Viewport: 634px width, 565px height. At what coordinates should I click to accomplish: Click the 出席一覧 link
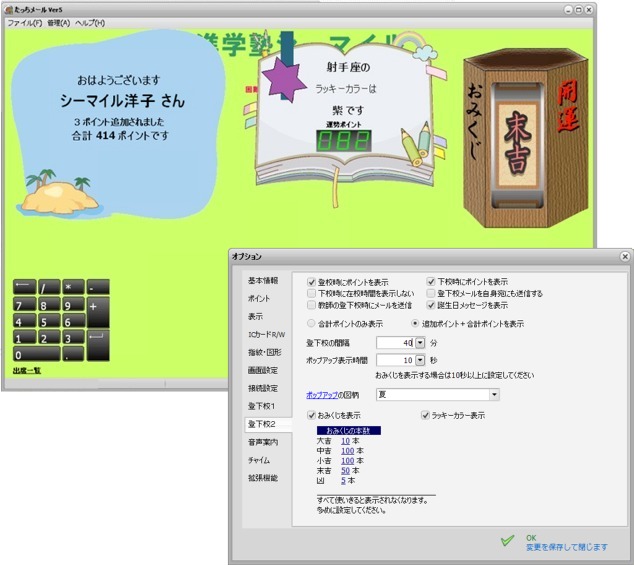coord(26,370)
